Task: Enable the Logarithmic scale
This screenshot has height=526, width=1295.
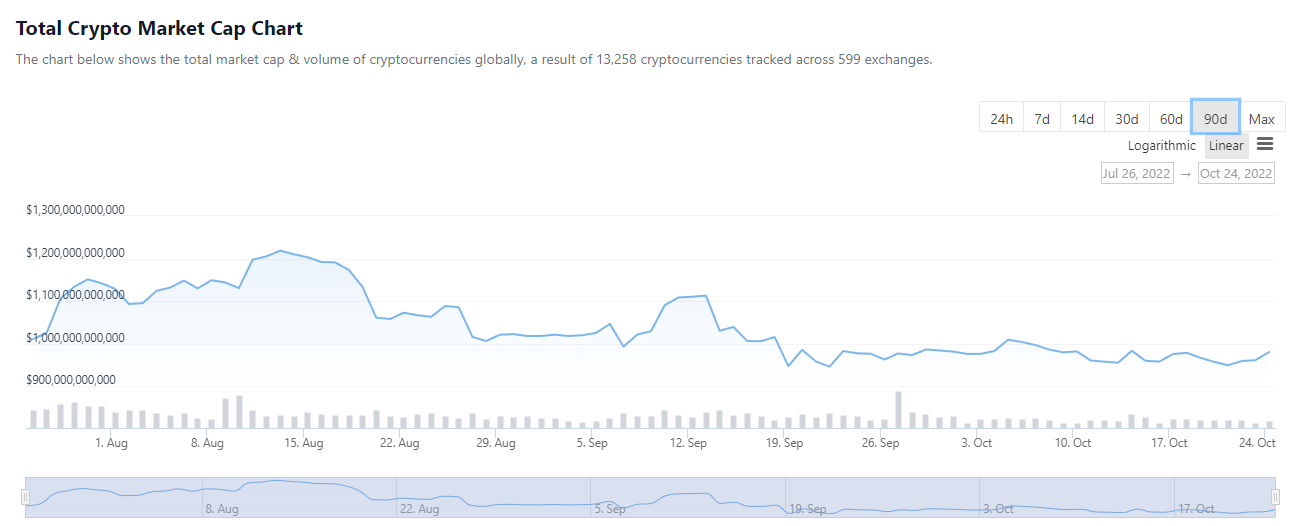Action: (1161, 146)
